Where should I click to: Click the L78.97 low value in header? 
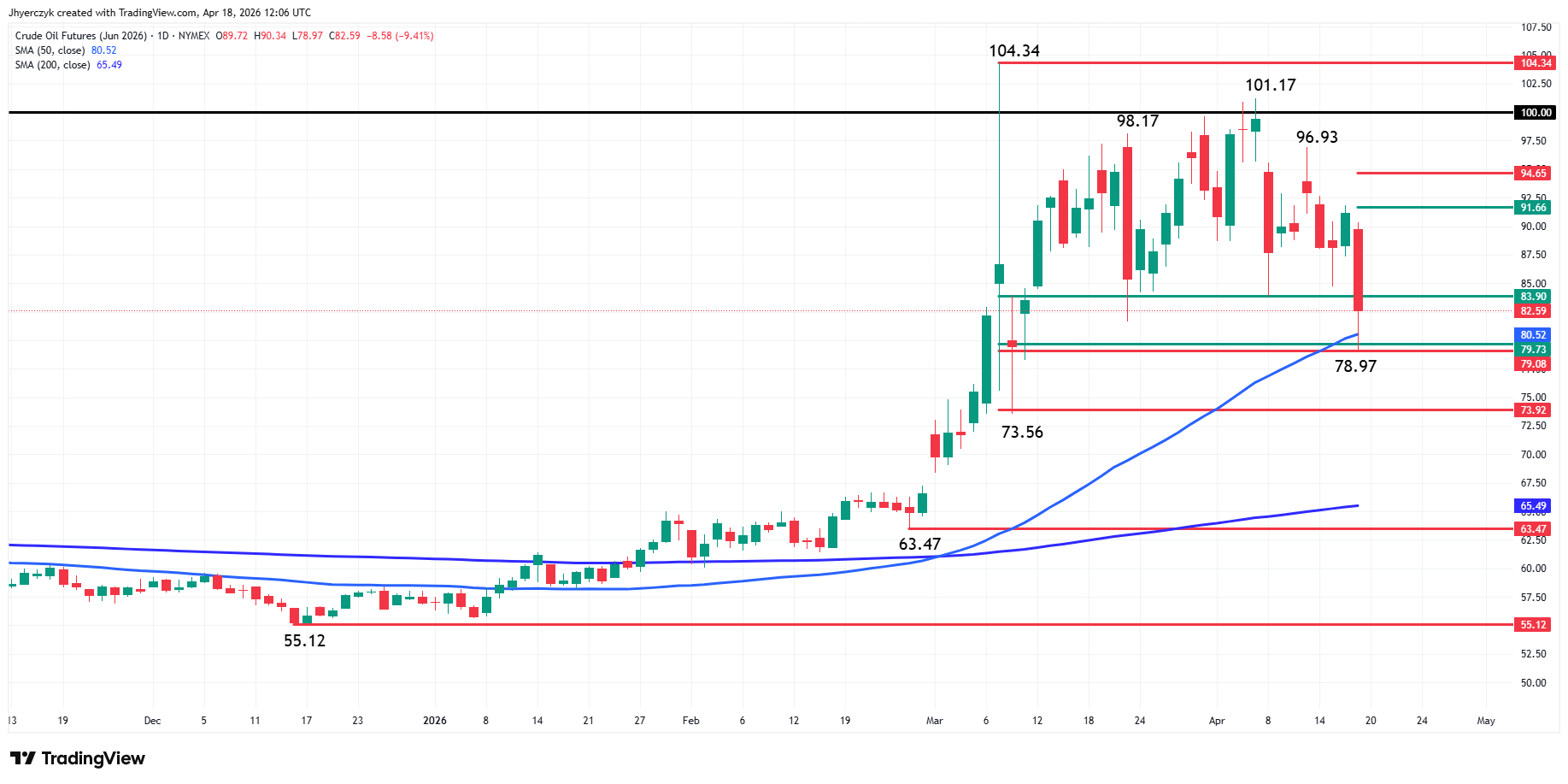308,36
